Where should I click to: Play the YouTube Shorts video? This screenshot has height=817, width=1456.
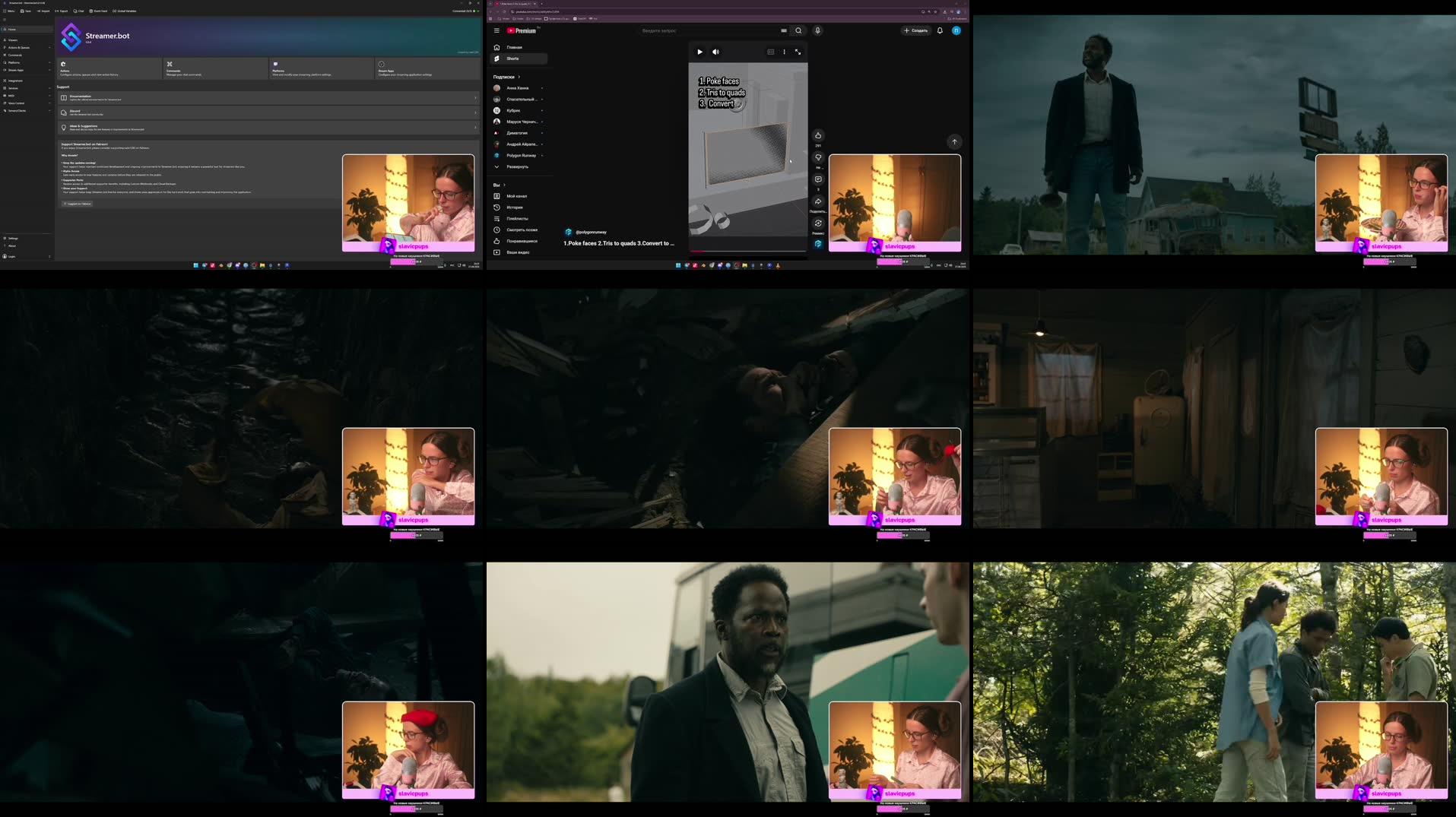(699, 52)
